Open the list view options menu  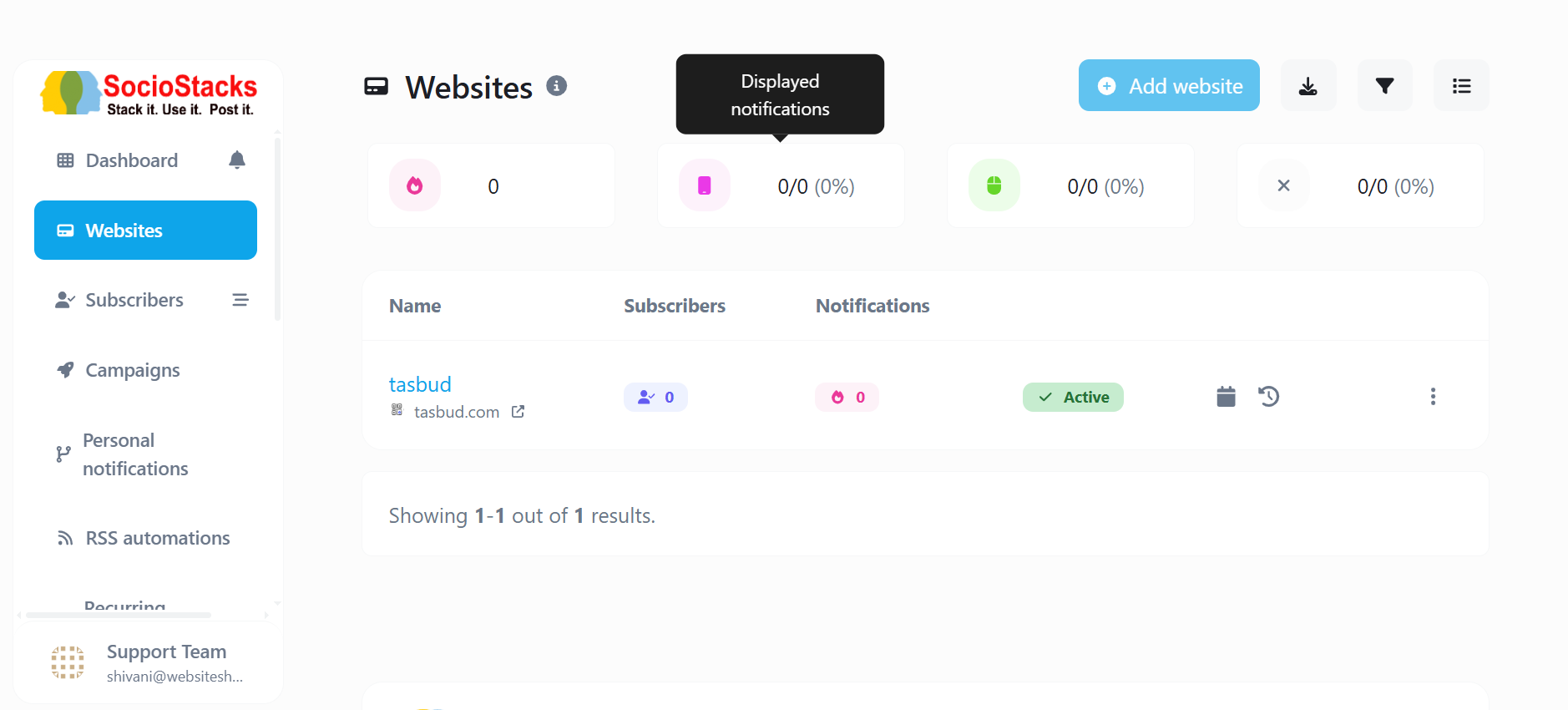coord(1461,86)
